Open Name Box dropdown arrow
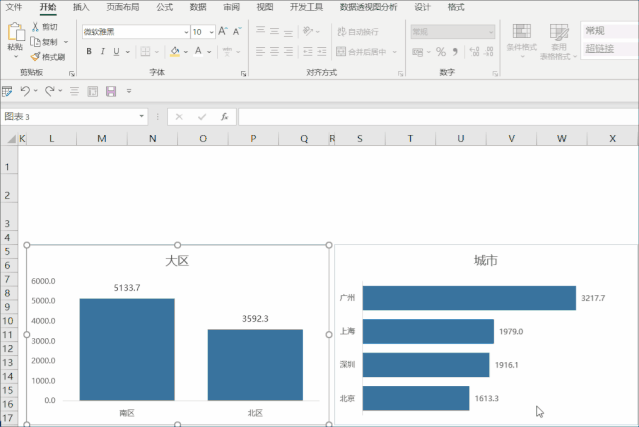 point(141,117)
